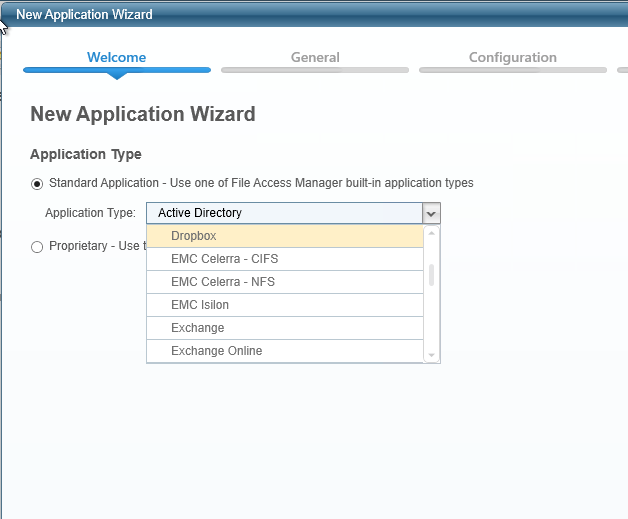
Task: Select Dropbox from the application list
Action: click(x=285, y=236)
